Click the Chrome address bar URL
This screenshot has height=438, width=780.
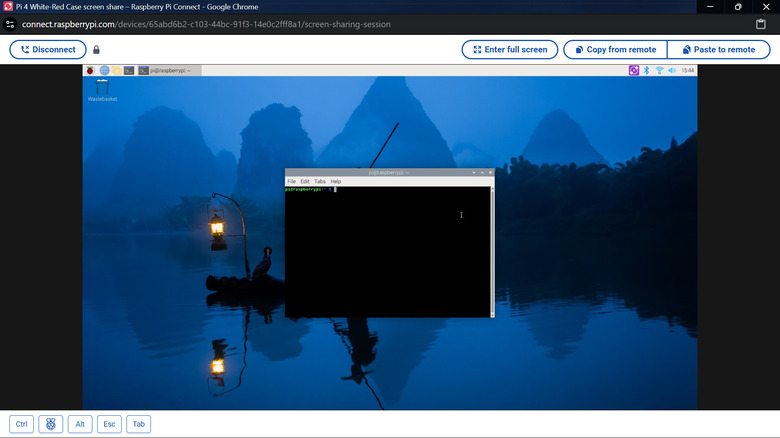(206, 24)
